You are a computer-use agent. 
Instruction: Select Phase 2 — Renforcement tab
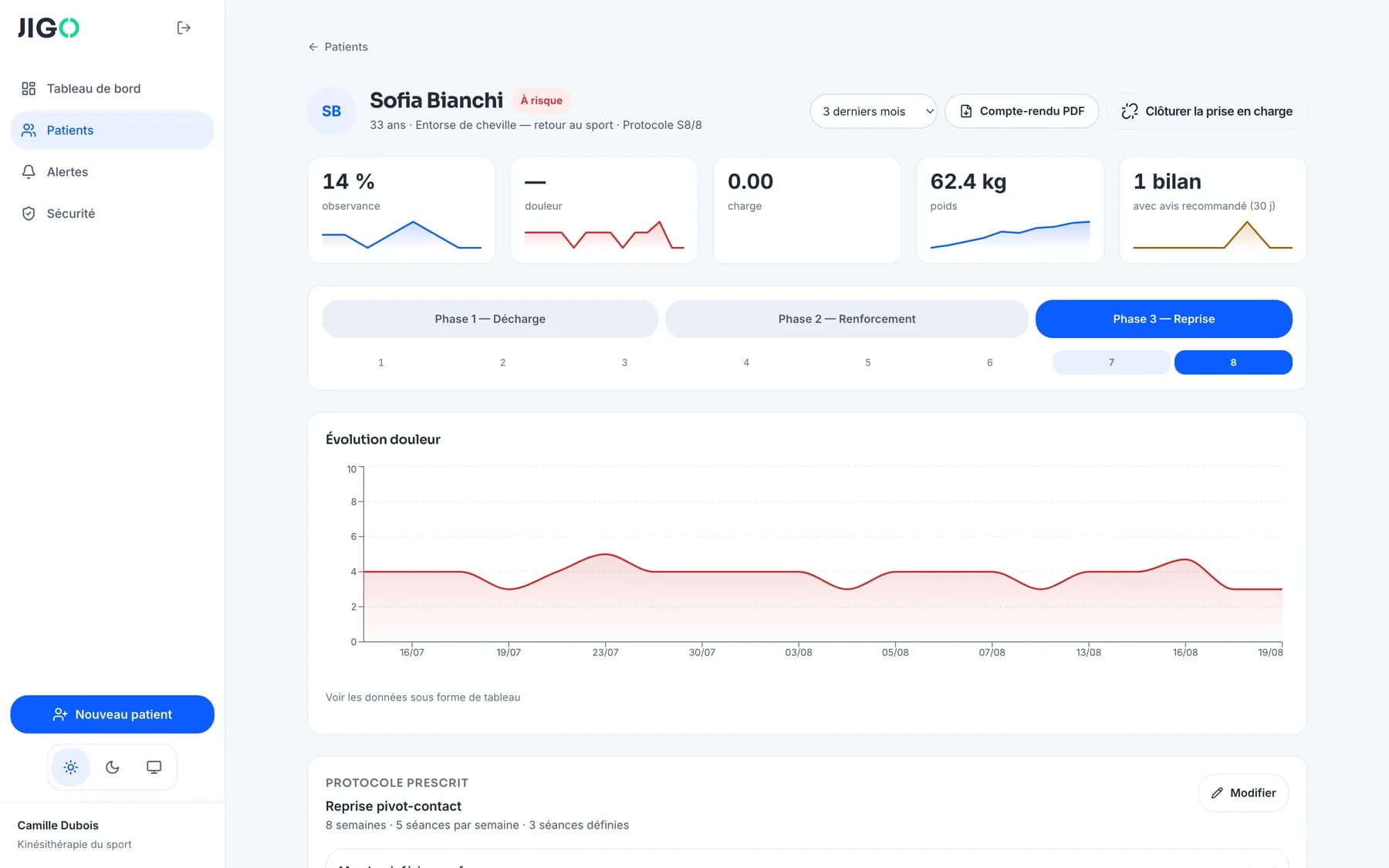pyautogui.click(x=847, y=319)
